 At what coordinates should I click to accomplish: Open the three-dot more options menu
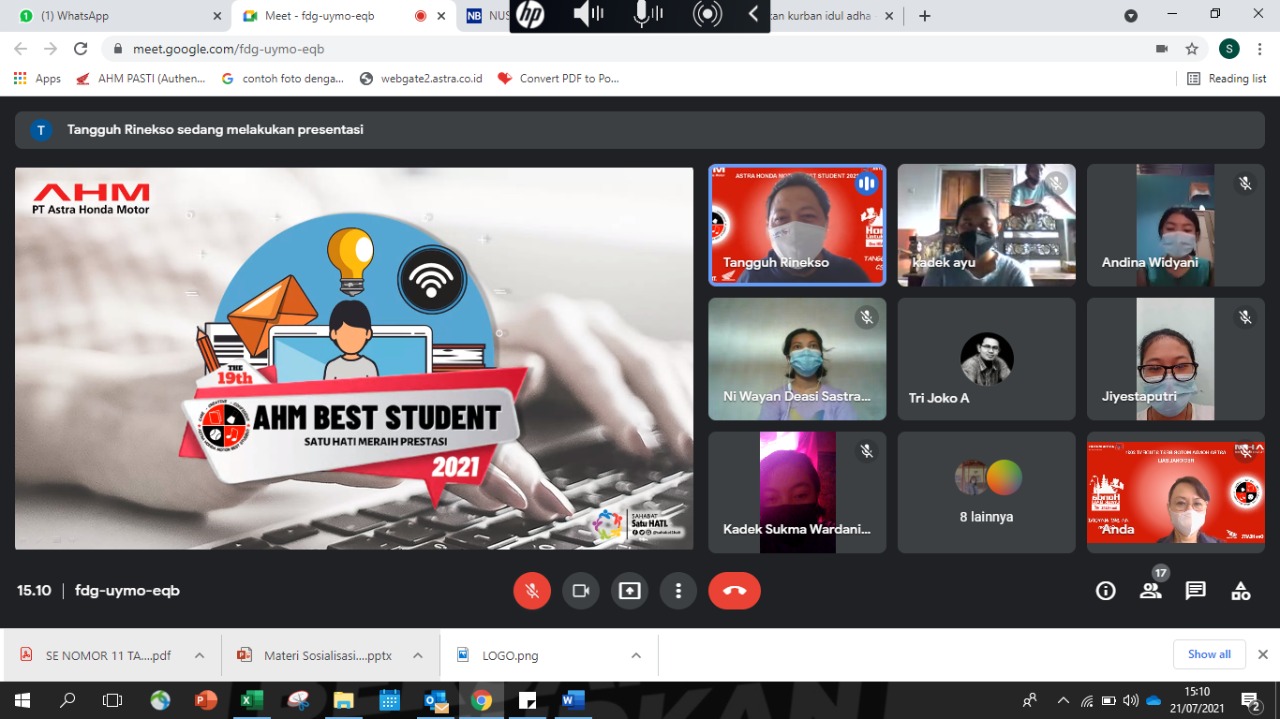click(x=678, y=591)
